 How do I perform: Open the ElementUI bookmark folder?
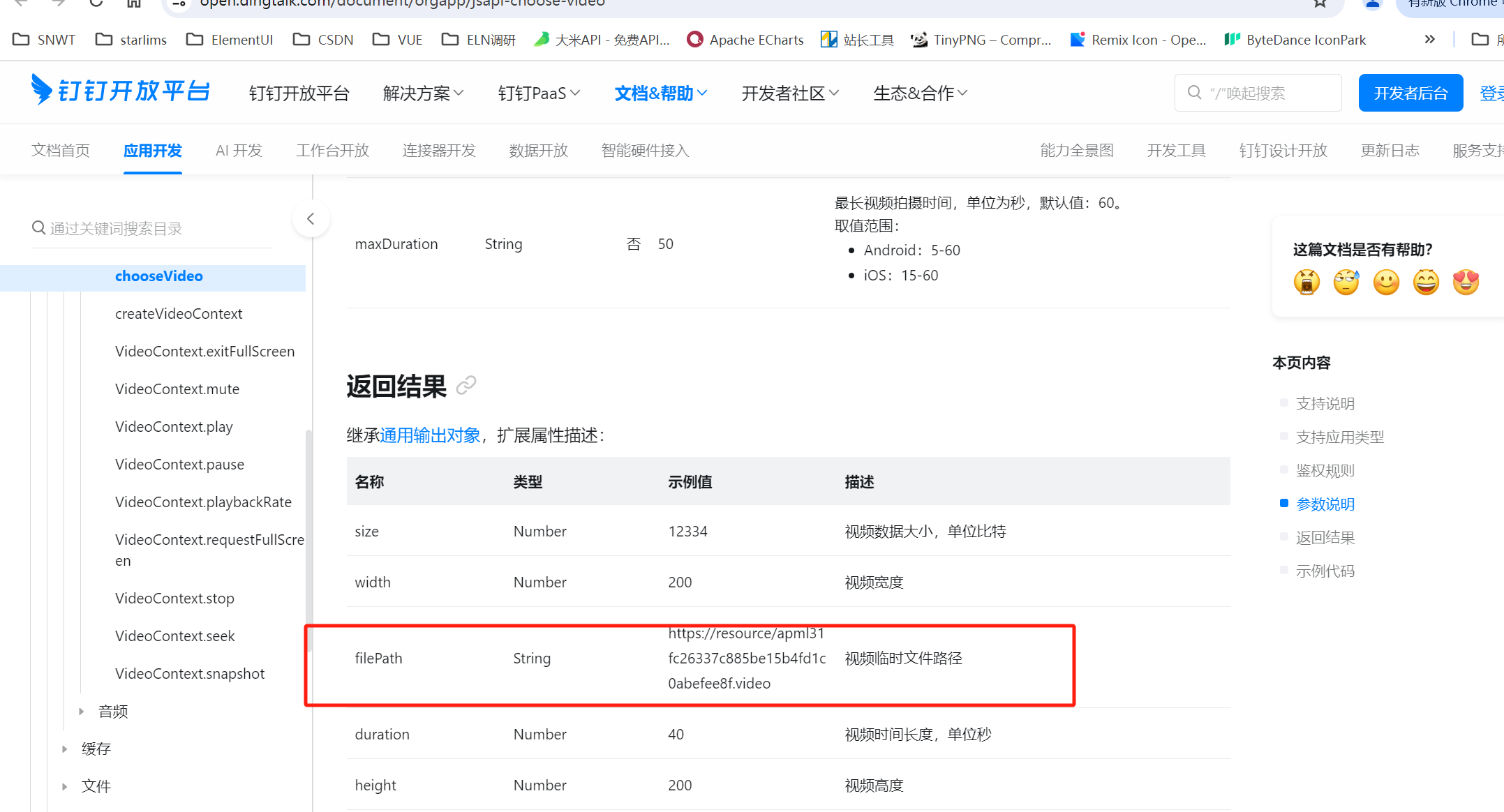tap(230, 40)
